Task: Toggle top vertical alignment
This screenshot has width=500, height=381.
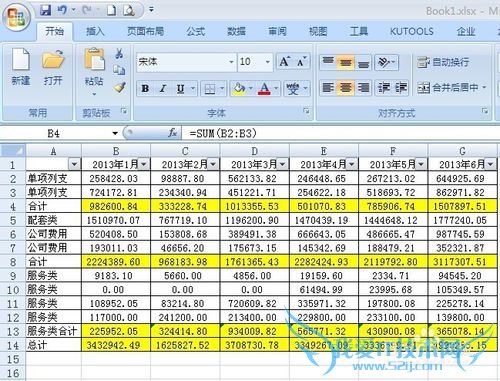Action: click(x=328, y=62)
